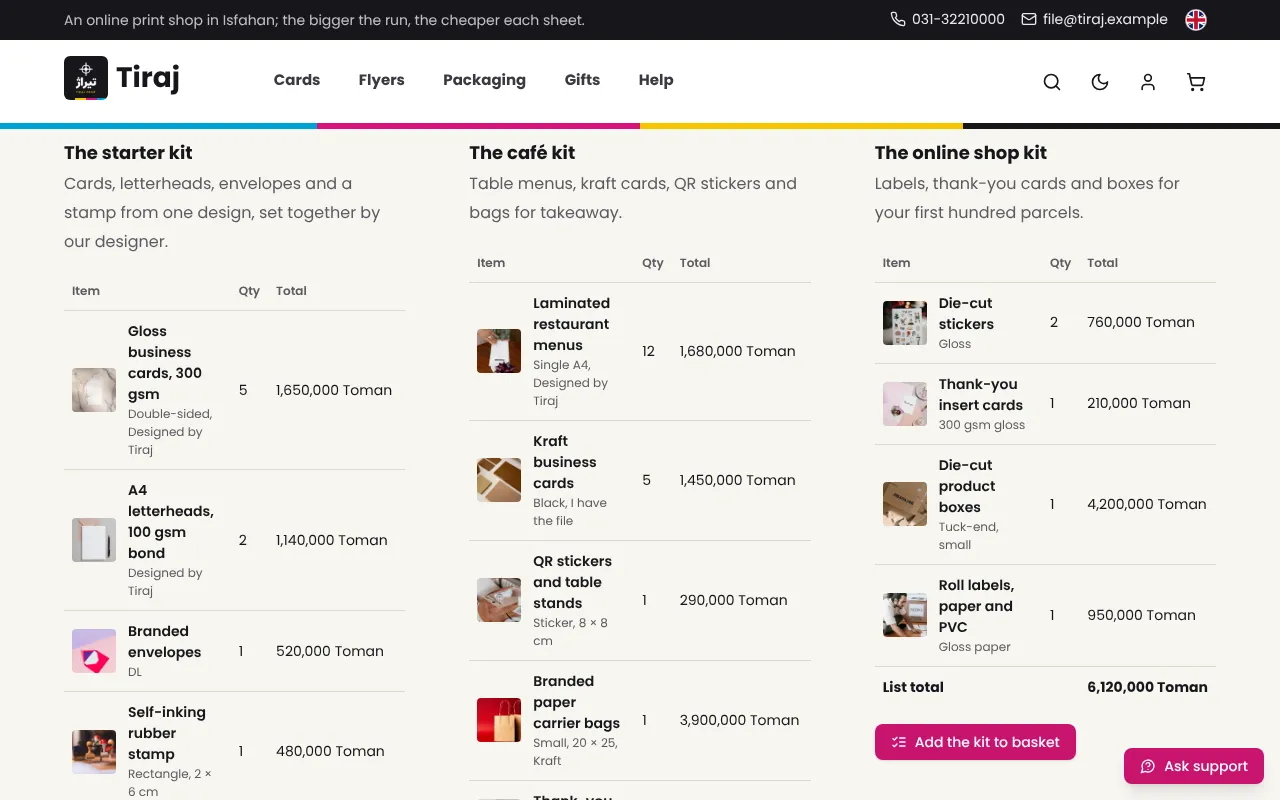Add the online shop kit to basket

point(975,742)
